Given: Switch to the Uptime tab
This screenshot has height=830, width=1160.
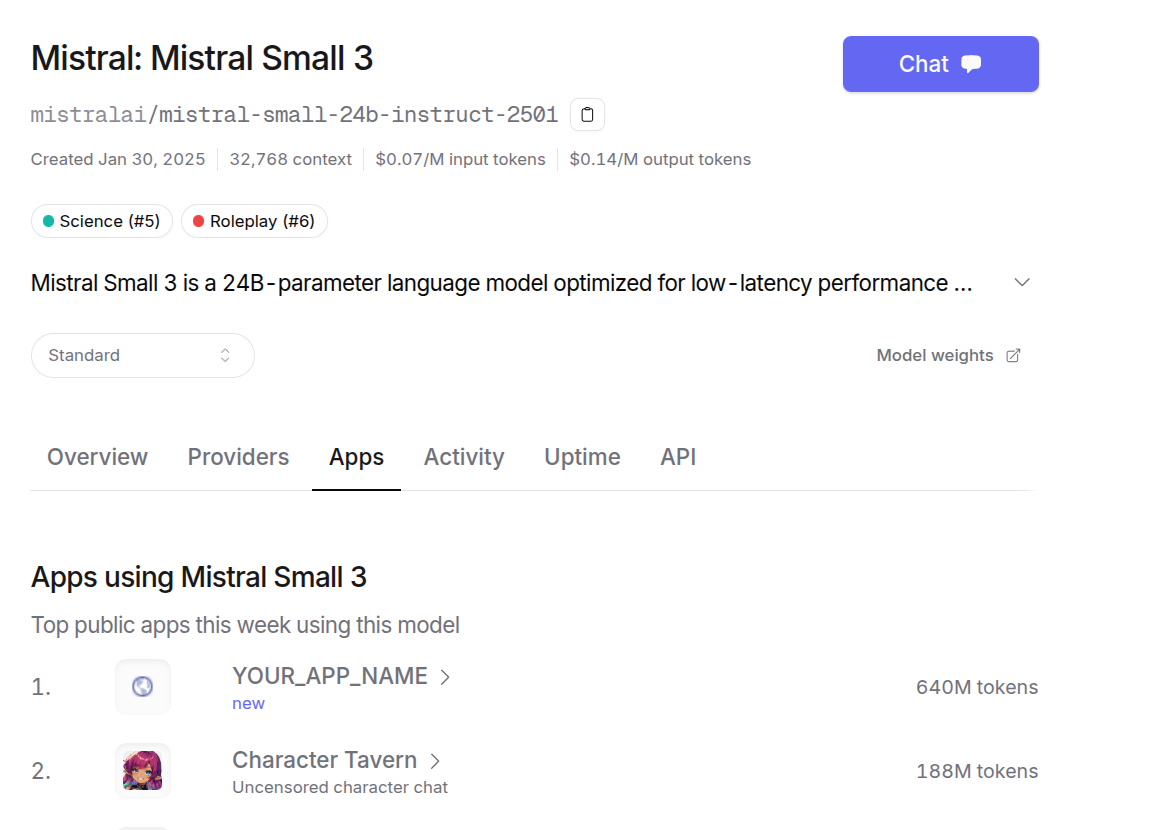Looking at the screenshot, I should (x=582, y=457).
